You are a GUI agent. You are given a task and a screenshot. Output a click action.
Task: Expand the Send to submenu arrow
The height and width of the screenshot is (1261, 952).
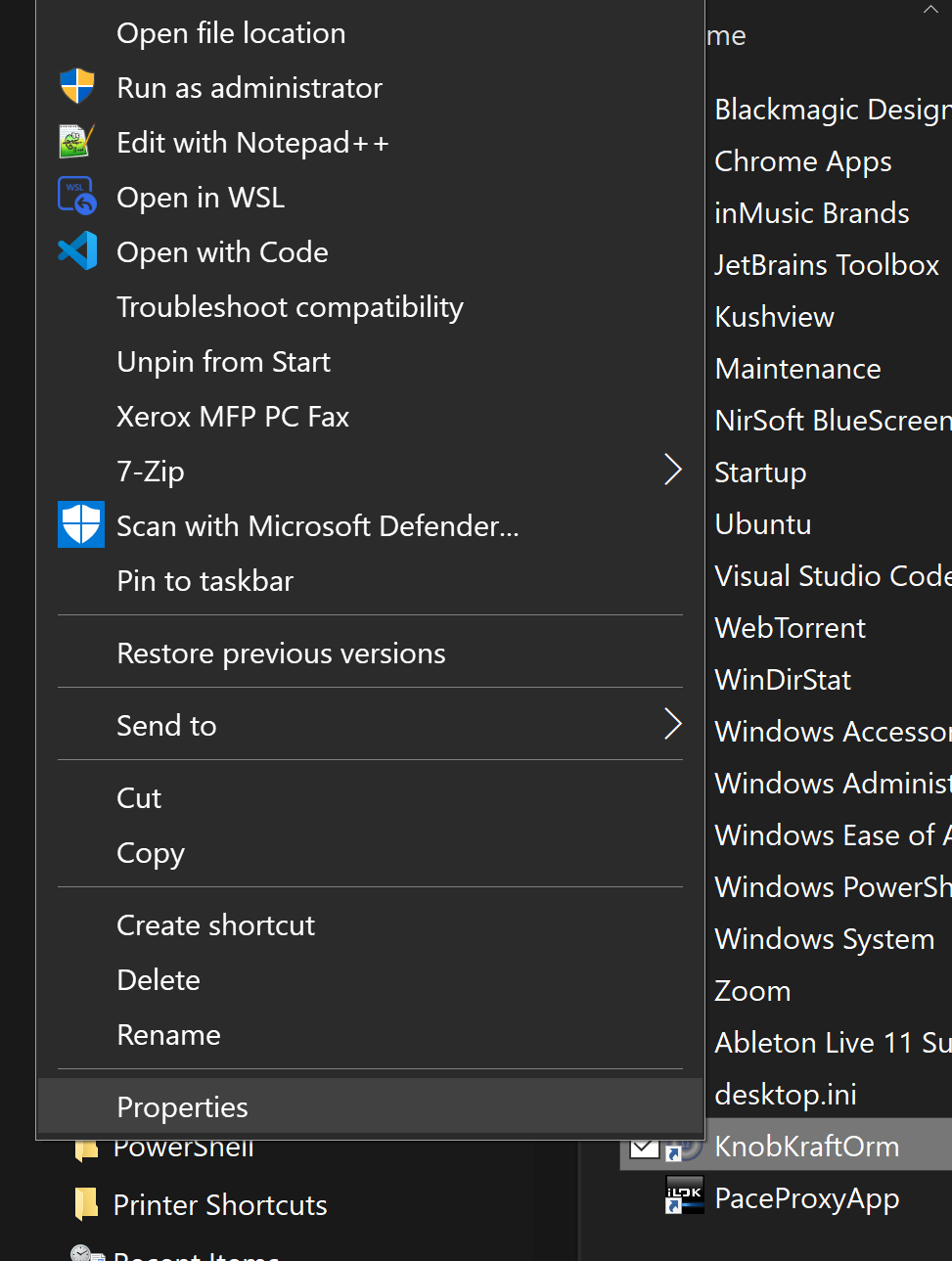click(x=672, y=725)
